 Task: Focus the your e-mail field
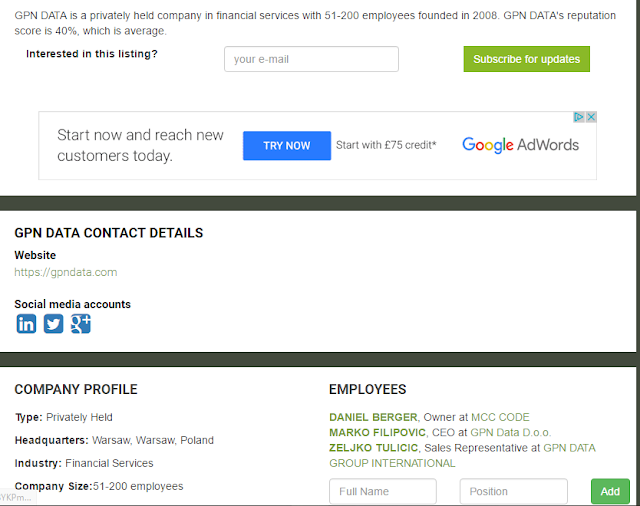311,59
